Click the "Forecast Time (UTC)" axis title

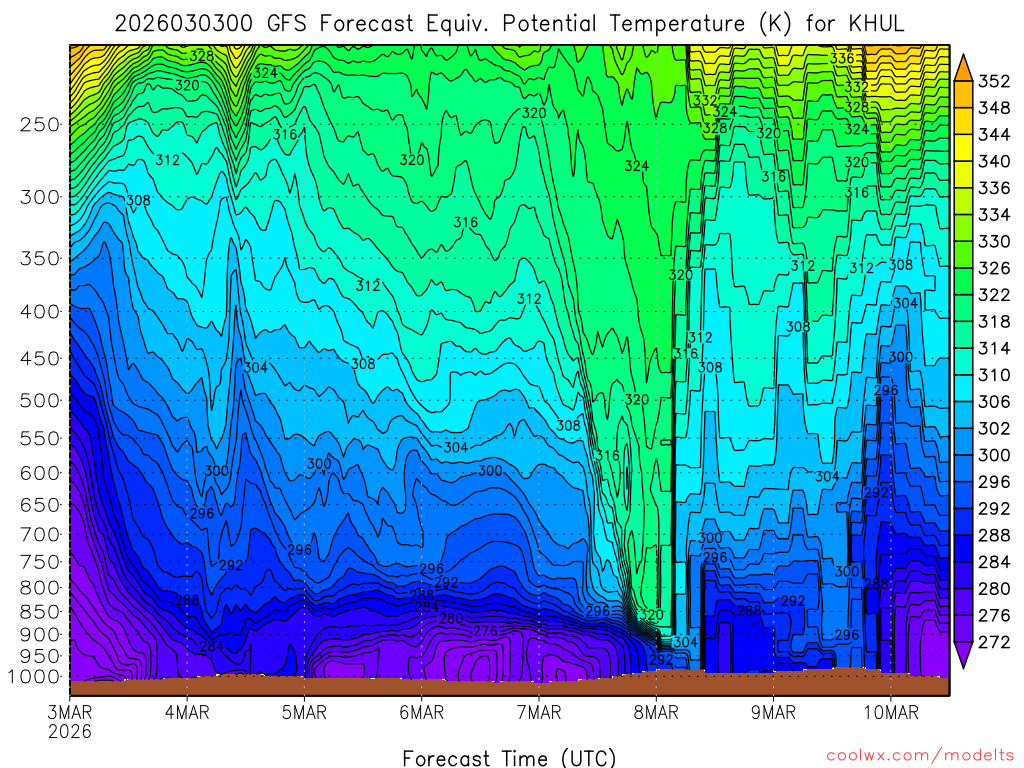tap(509, 758)
